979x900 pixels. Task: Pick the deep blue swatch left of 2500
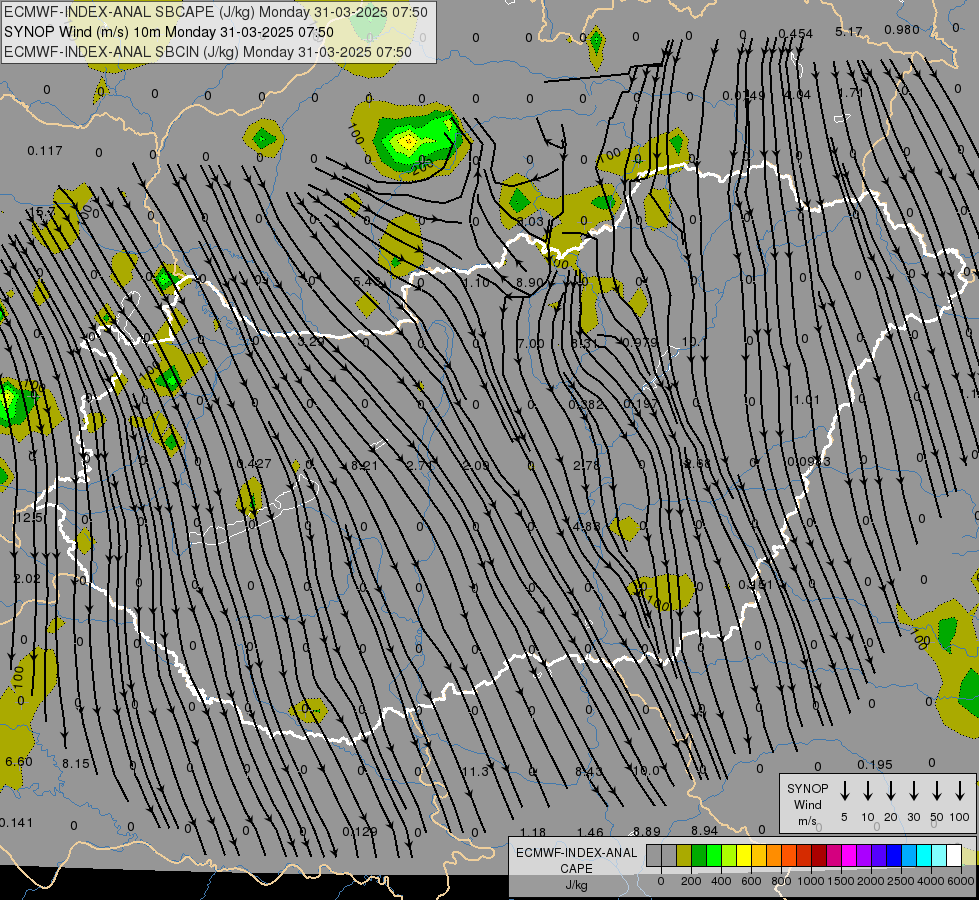pos(893,855)
